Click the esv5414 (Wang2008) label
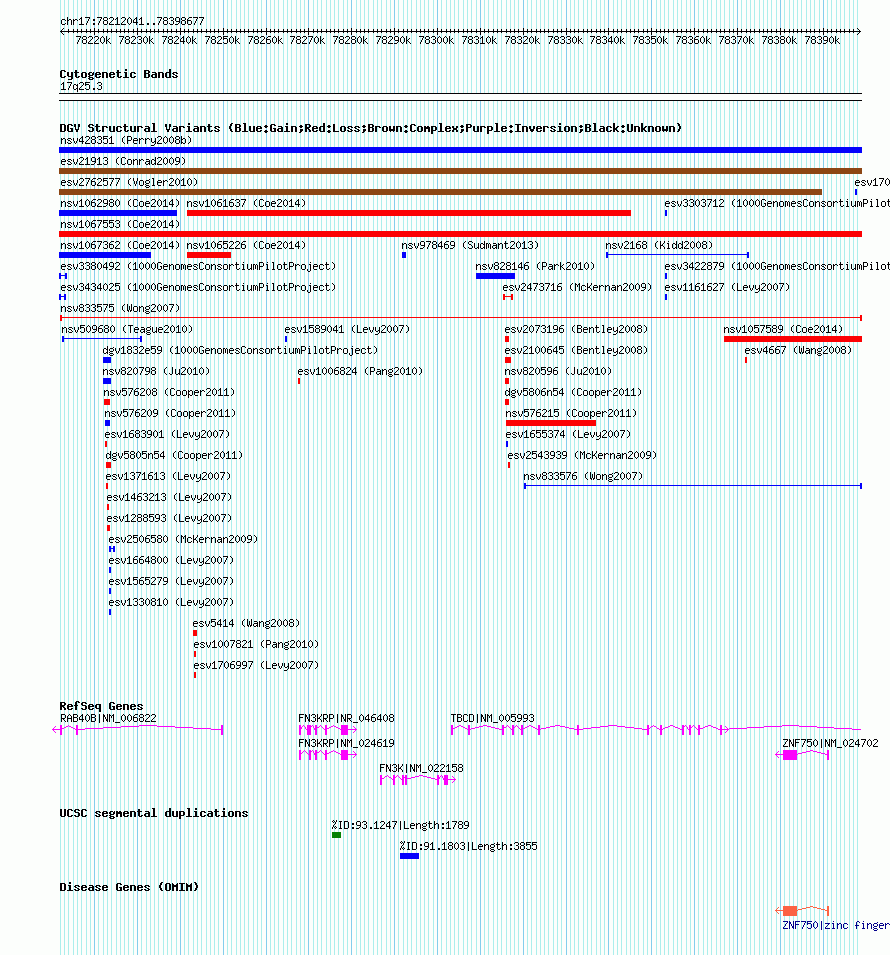890x955 pixels. pyautogui.click(x=246, y=623)
